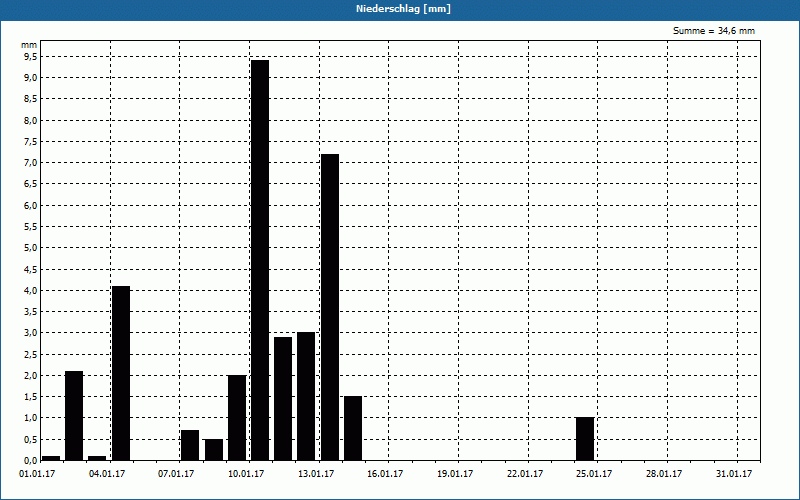
Task: Click the 2,0 mm bar before 10.01.17
Action: [x=237, y=418]
